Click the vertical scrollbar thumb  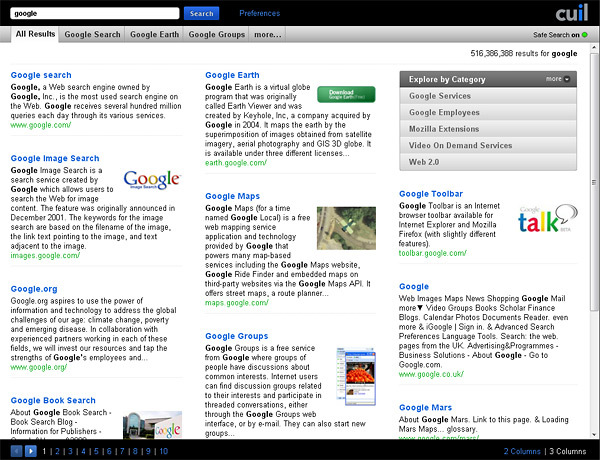pyautogui.click(x=594, y=182)
